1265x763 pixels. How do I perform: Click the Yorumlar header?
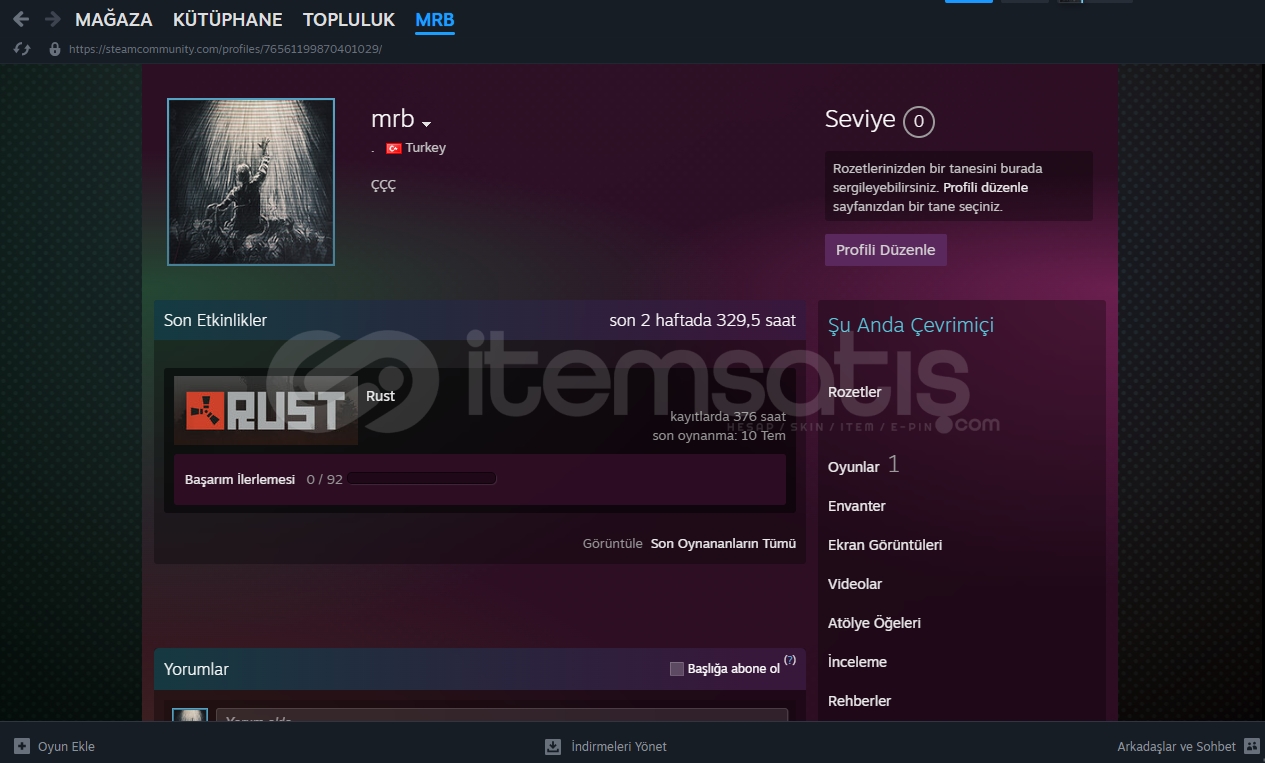(x=196, y=669)
